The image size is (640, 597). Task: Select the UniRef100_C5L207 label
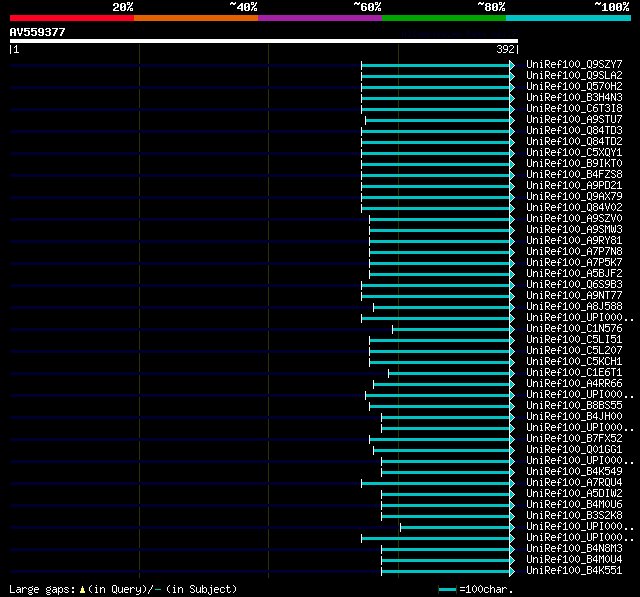coord(574,351)
